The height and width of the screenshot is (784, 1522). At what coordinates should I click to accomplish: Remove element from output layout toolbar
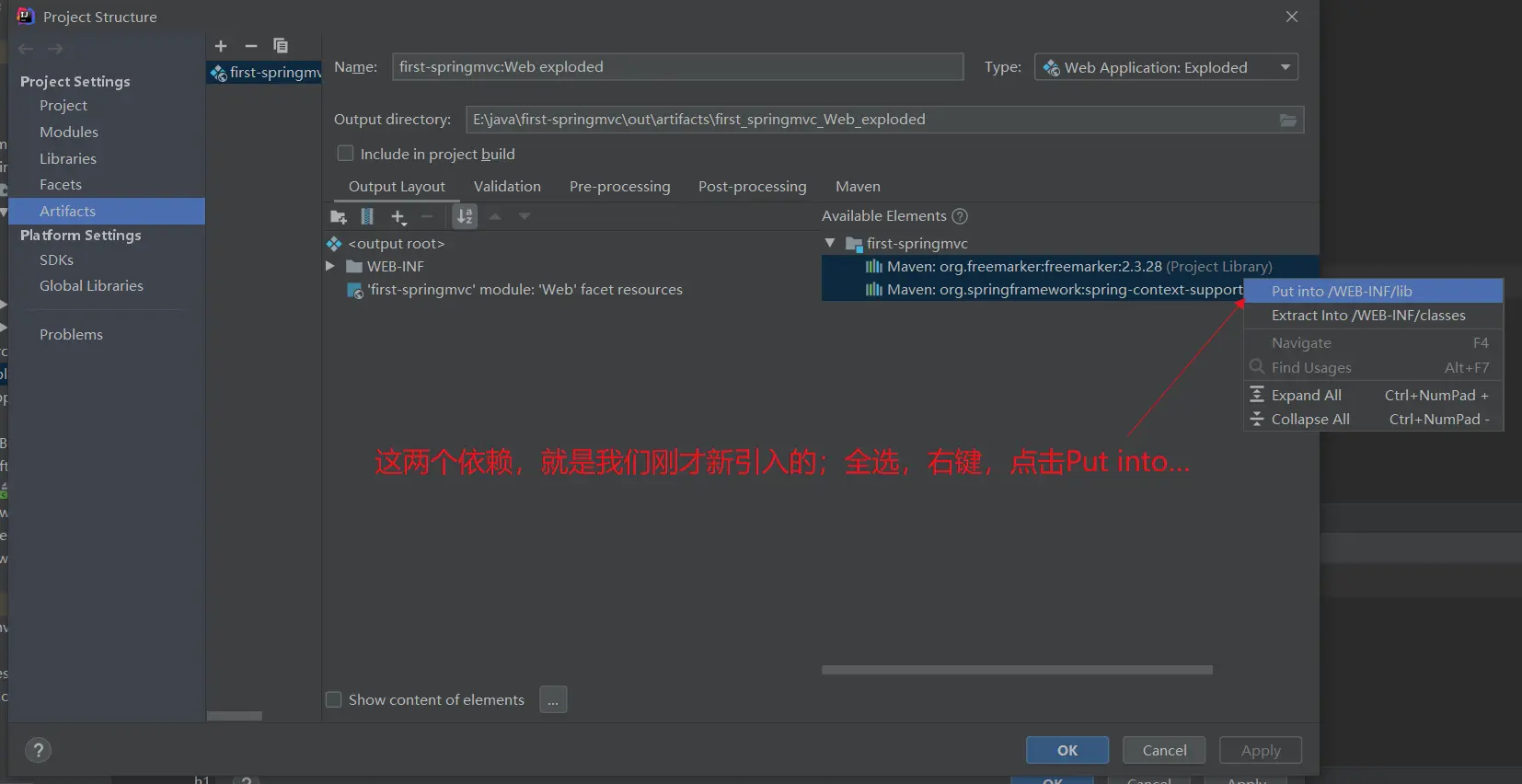pos(427,217)
